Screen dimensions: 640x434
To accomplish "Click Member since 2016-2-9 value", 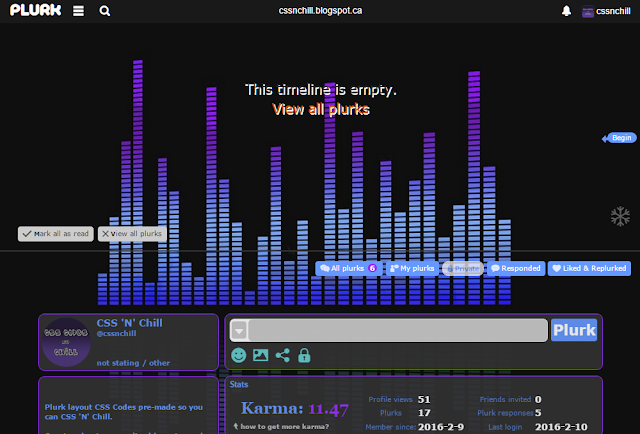I will click(x=441, y=427).
